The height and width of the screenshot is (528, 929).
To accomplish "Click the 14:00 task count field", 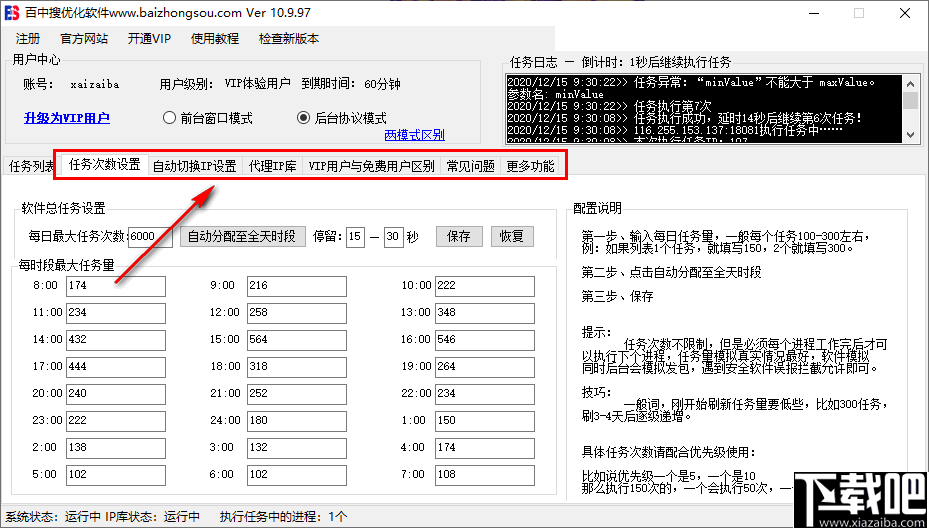I will click(x=116, y=340).
